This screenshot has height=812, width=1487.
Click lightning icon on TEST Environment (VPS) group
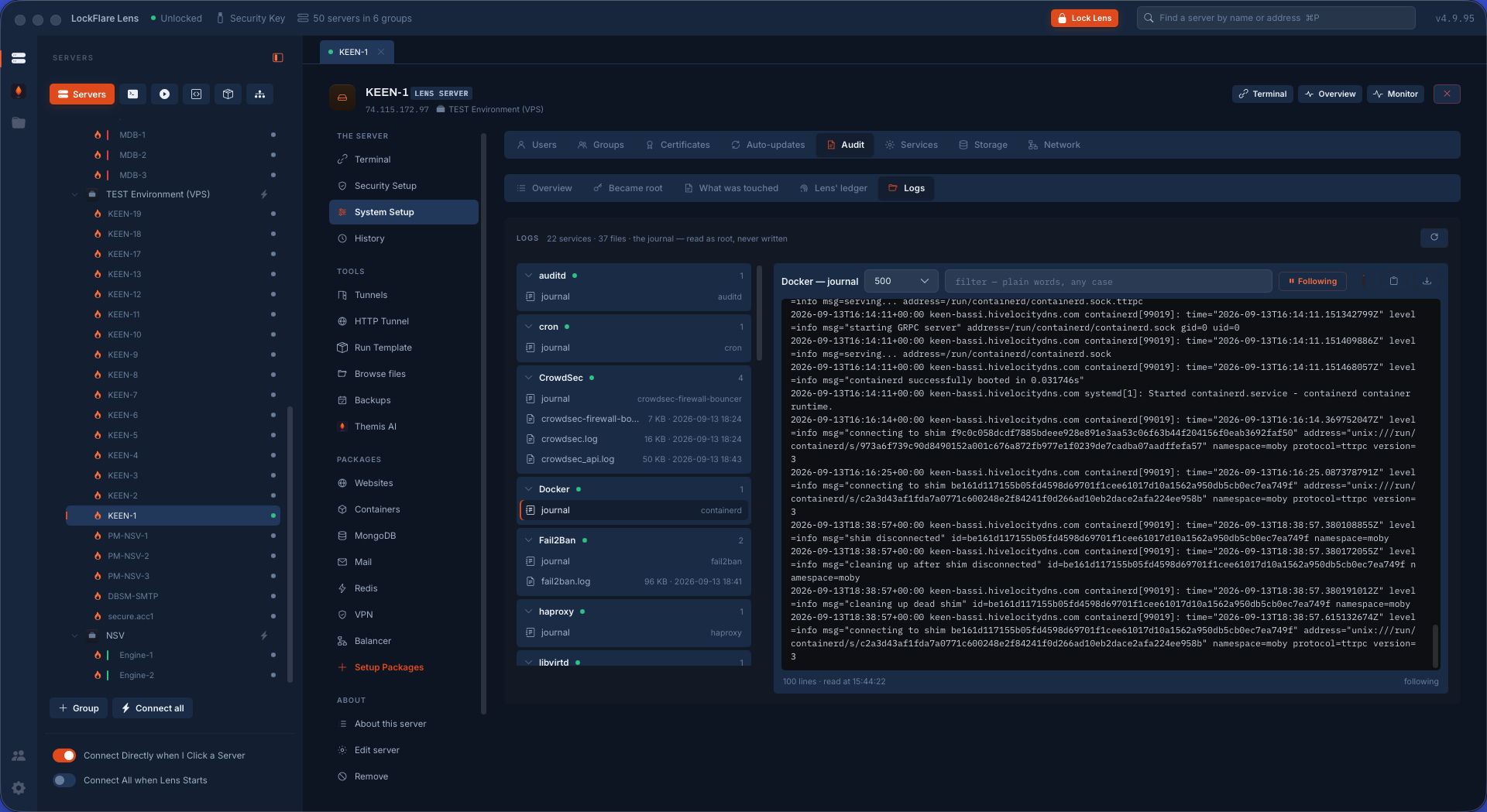[x=264, y=194]
